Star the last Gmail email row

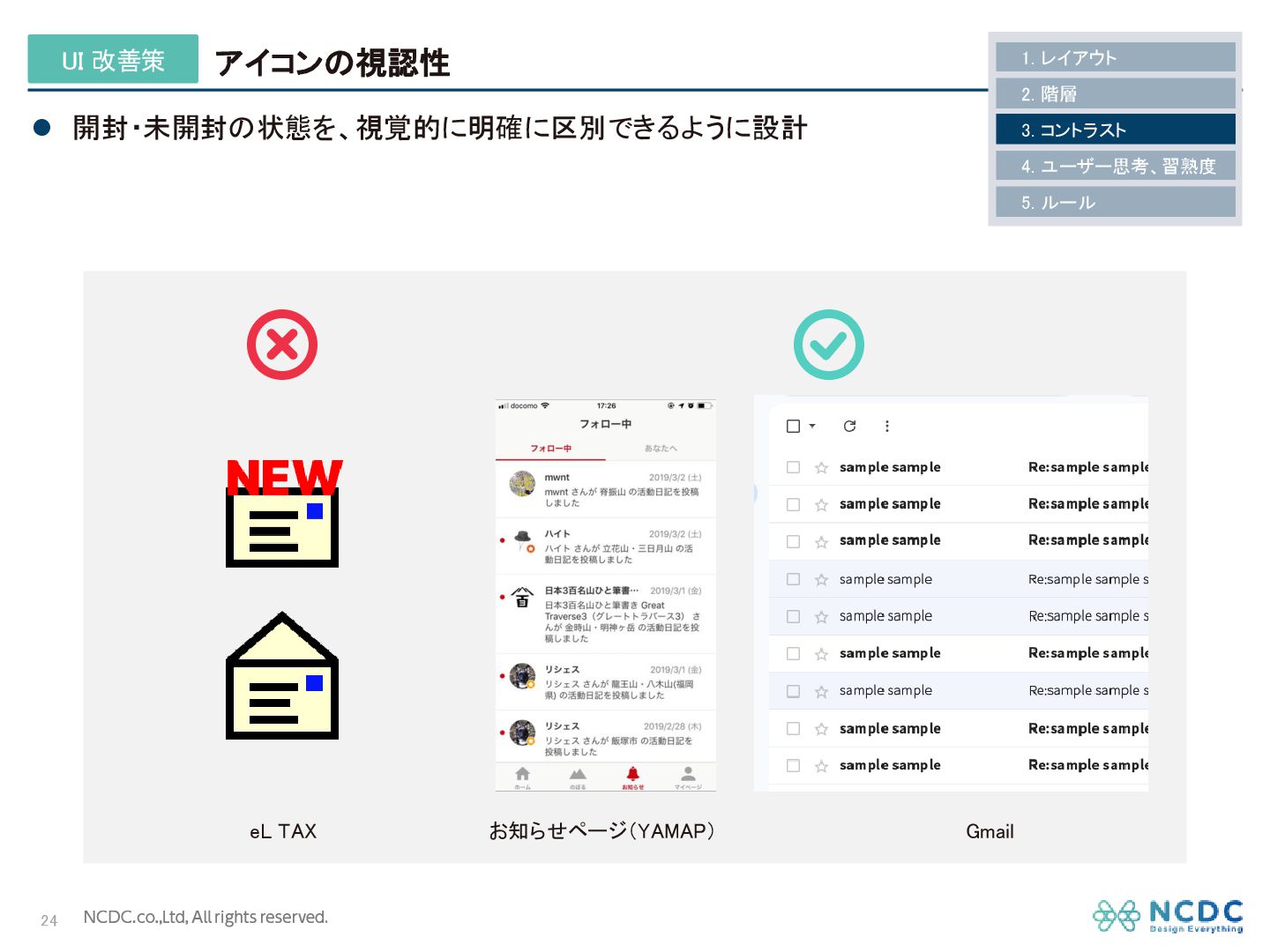(821, 766)
